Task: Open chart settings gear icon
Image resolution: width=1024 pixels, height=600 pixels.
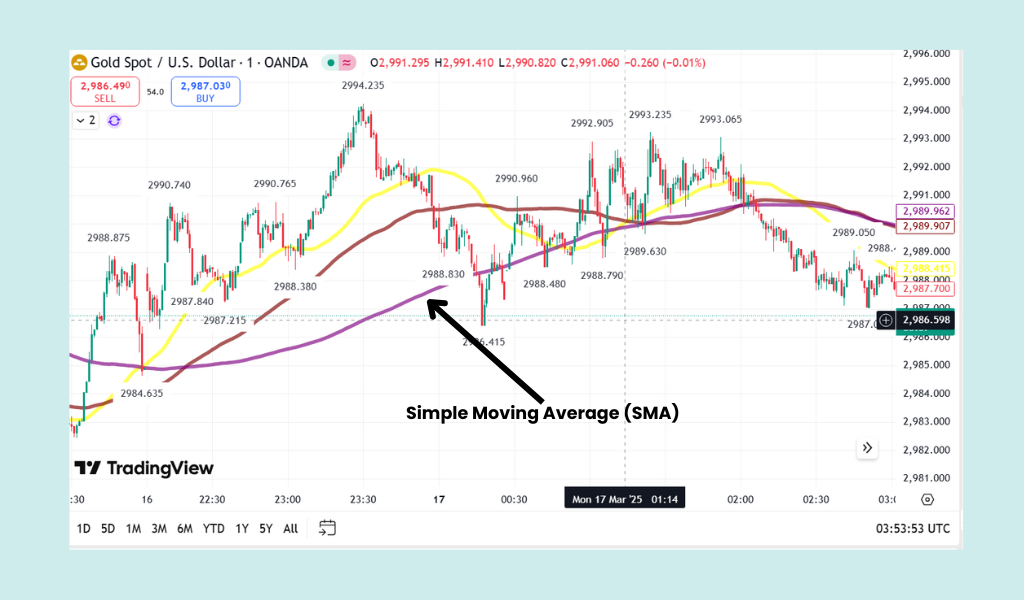Action: 927,499
